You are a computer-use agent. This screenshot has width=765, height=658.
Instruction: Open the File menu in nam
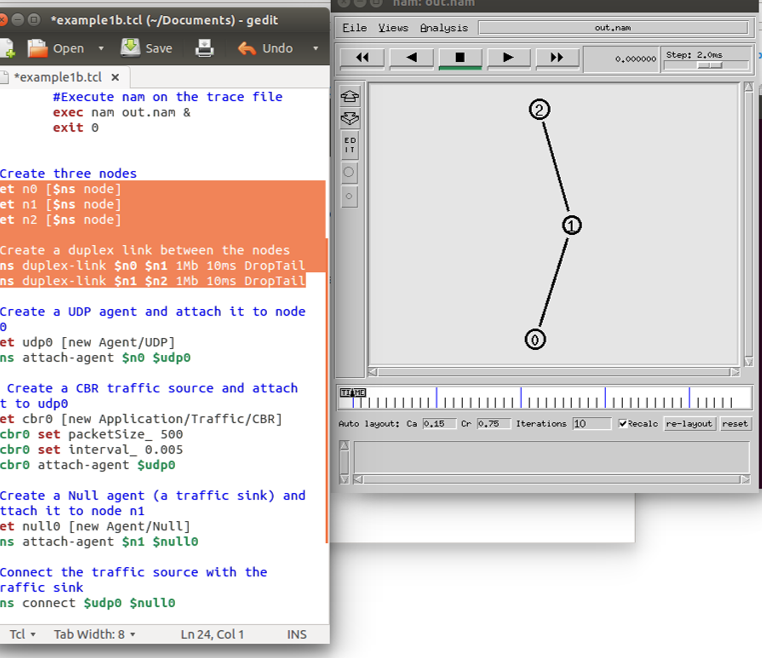click(x=355, y=28)
